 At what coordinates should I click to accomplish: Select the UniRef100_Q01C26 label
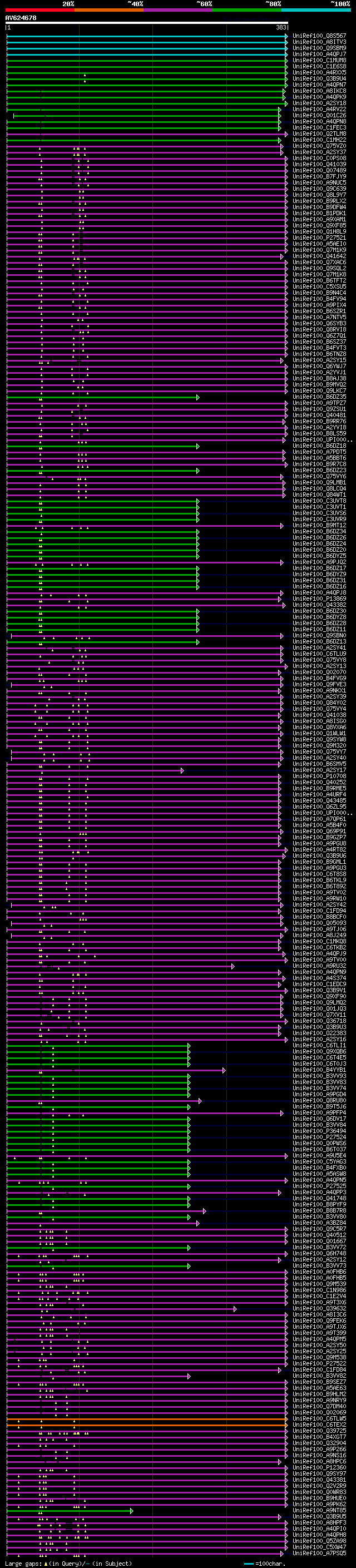[319, 116]
